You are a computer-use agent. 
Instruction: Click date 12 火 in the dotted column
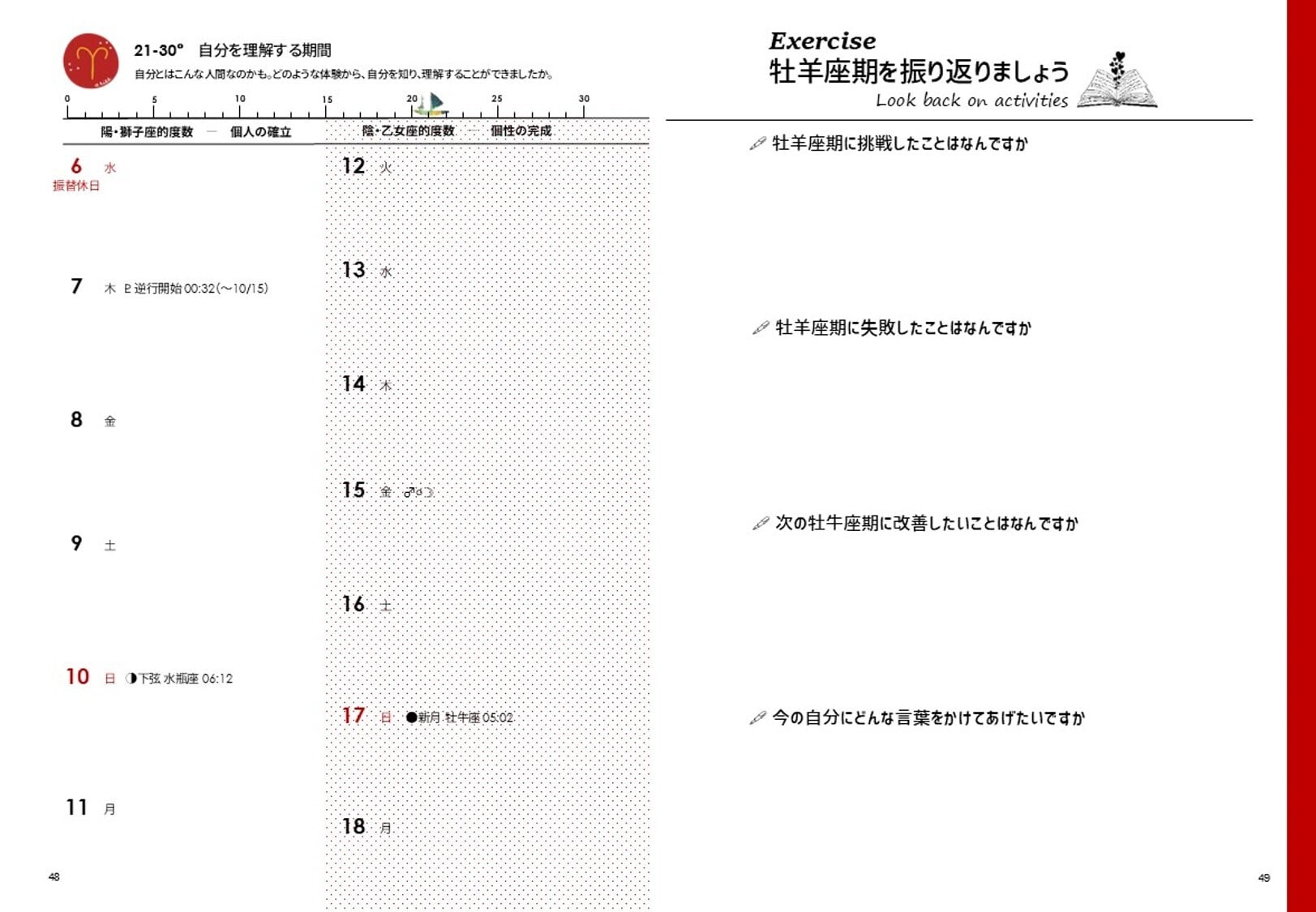pos(367,166)
